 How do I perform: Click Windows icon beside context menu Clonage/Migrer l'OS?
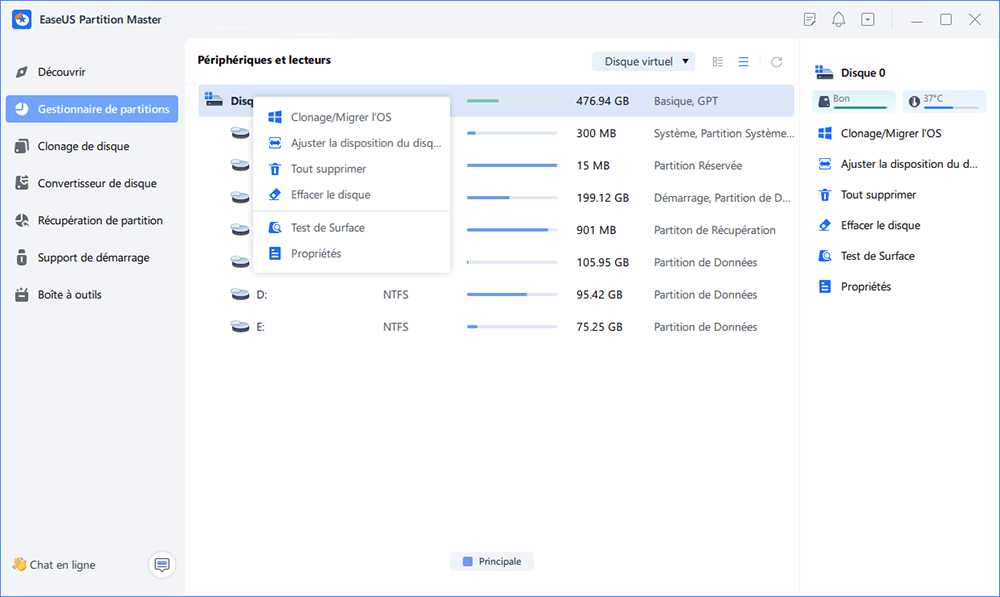tap(275, 117)
